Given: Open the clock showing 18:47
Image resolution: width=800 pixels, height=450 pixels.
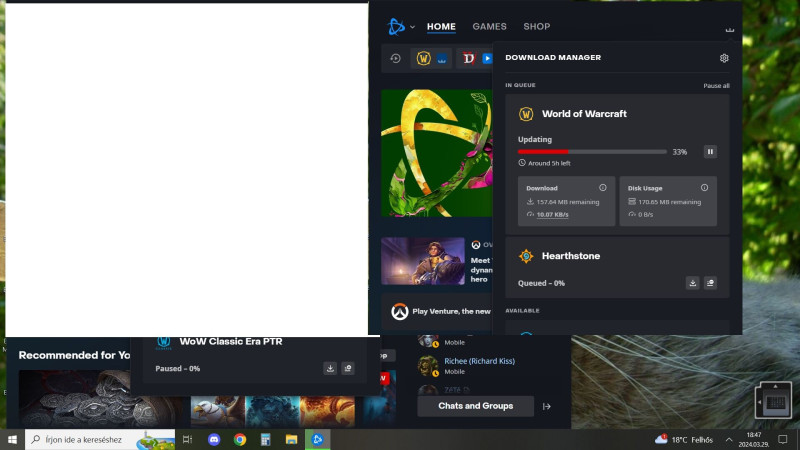Looking at the screenshot, I should pos(754,439).
